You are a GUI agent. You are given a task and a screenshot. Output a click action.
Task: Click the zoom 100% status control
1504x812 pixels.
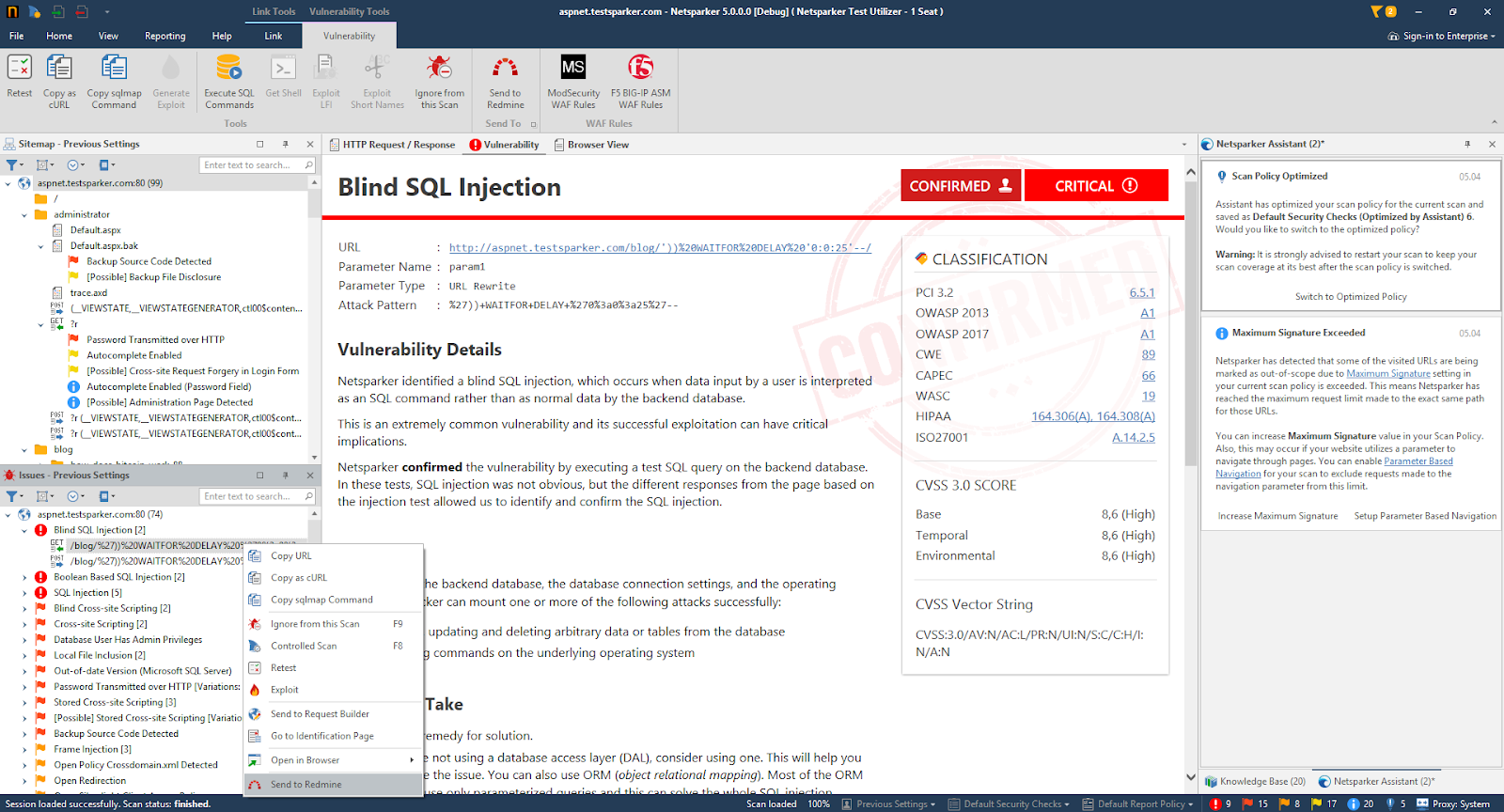(819, 804)
